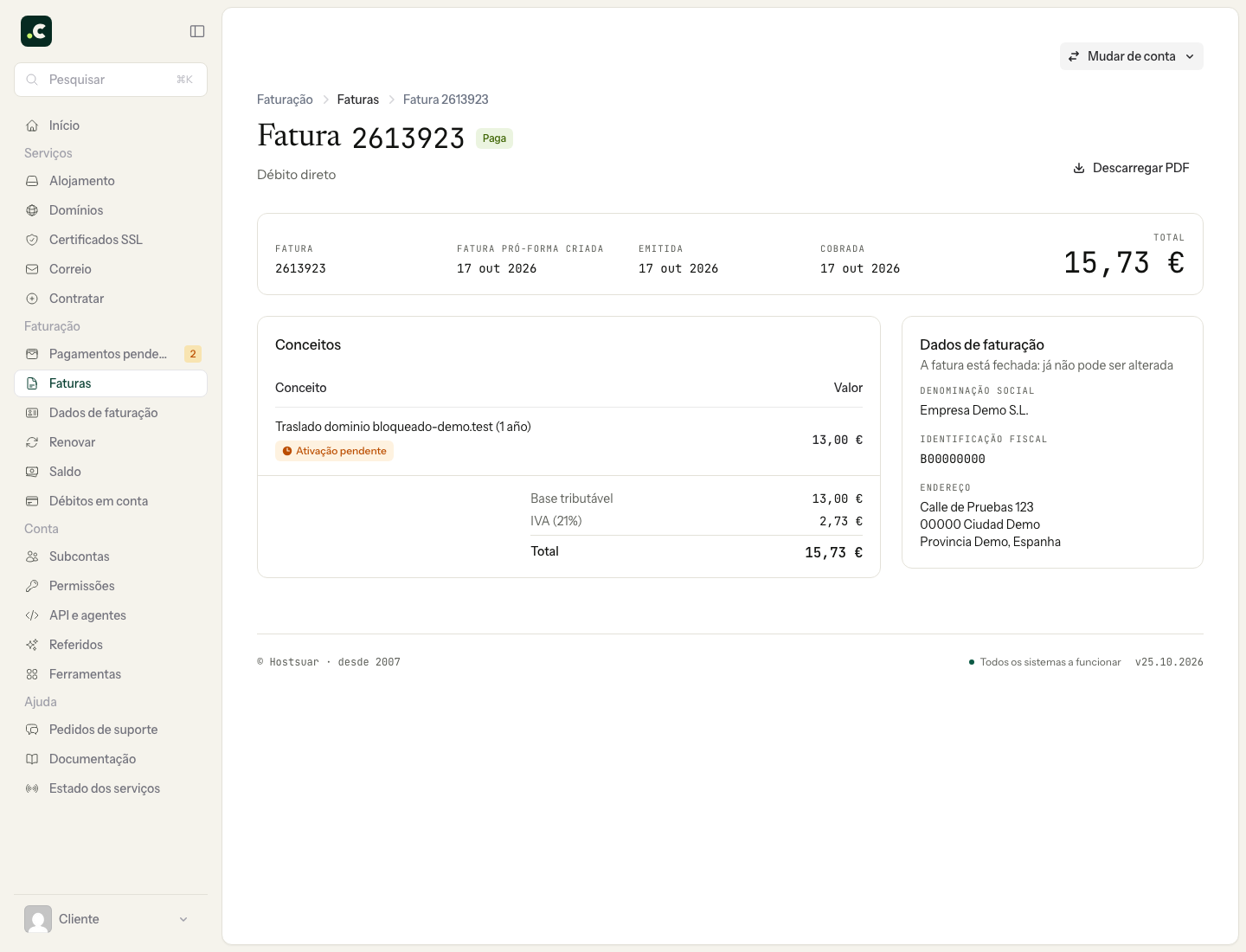
Task: Click the Contratar plus icon
Action: [x=32, y=299]
